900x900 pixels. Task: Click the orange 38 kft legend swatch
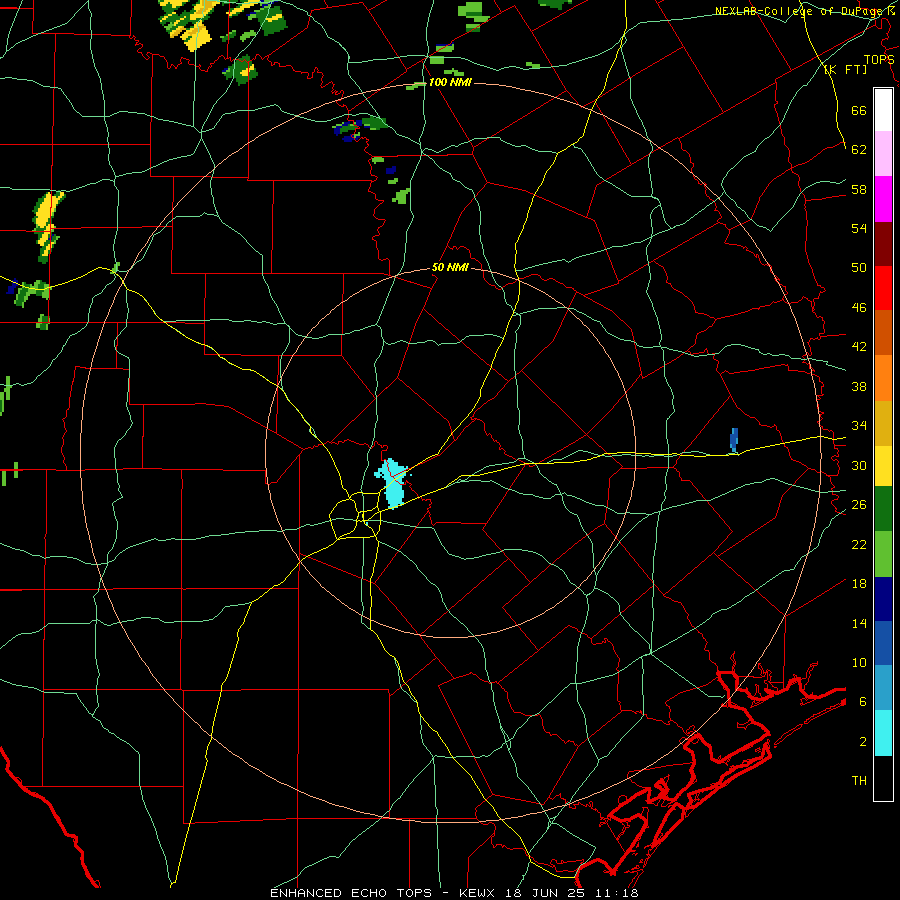tap(883, 378)
